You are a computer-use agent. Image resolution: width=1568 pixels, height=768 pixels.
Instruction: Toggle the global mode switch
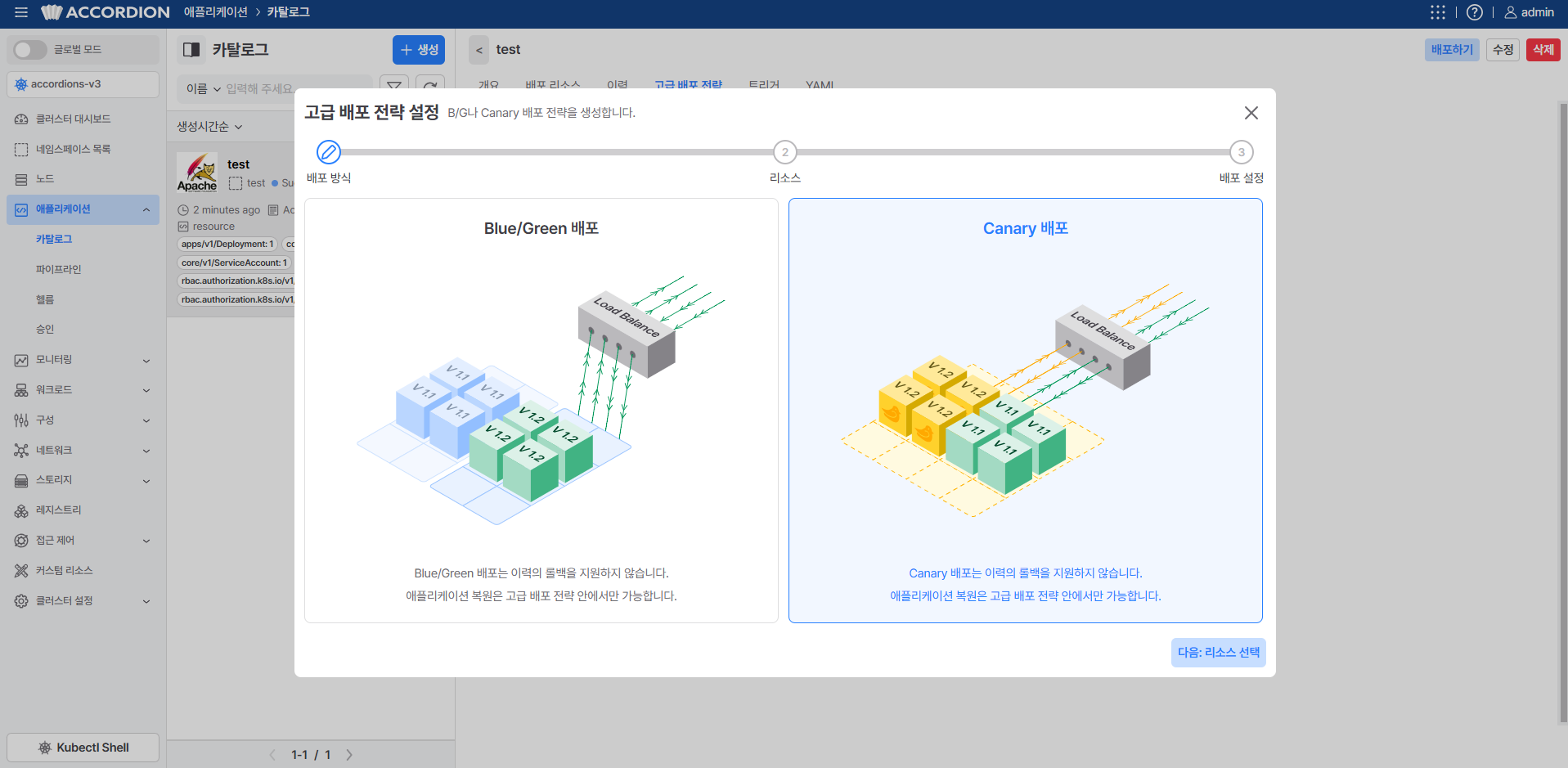pos(30,50)
